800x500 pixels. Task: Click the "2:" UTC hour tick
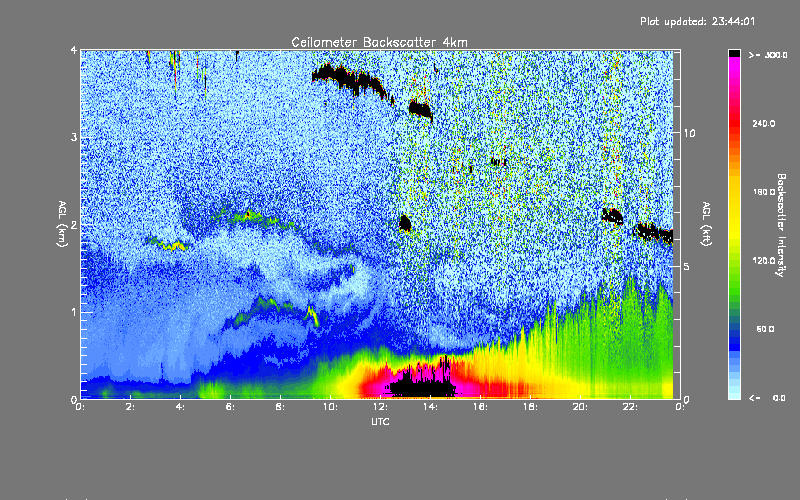point(131,407)
